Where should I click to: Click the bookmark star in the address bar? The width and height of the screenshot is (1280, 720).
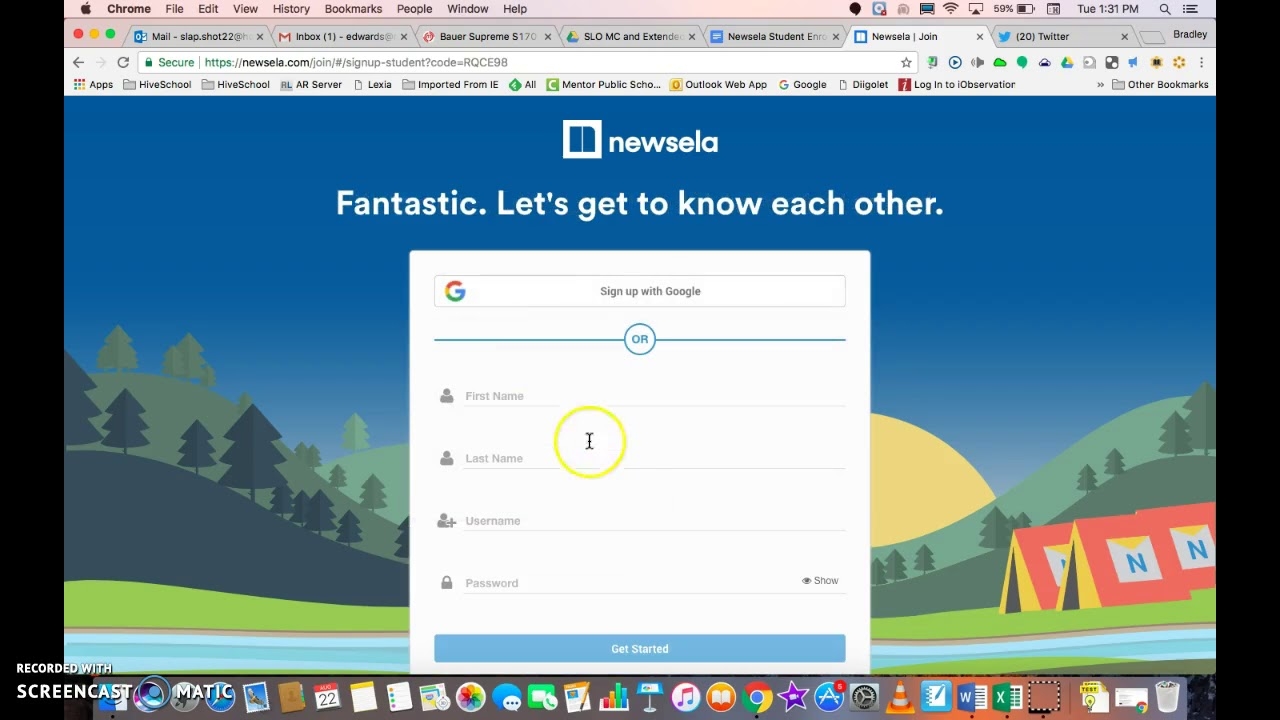907,62
